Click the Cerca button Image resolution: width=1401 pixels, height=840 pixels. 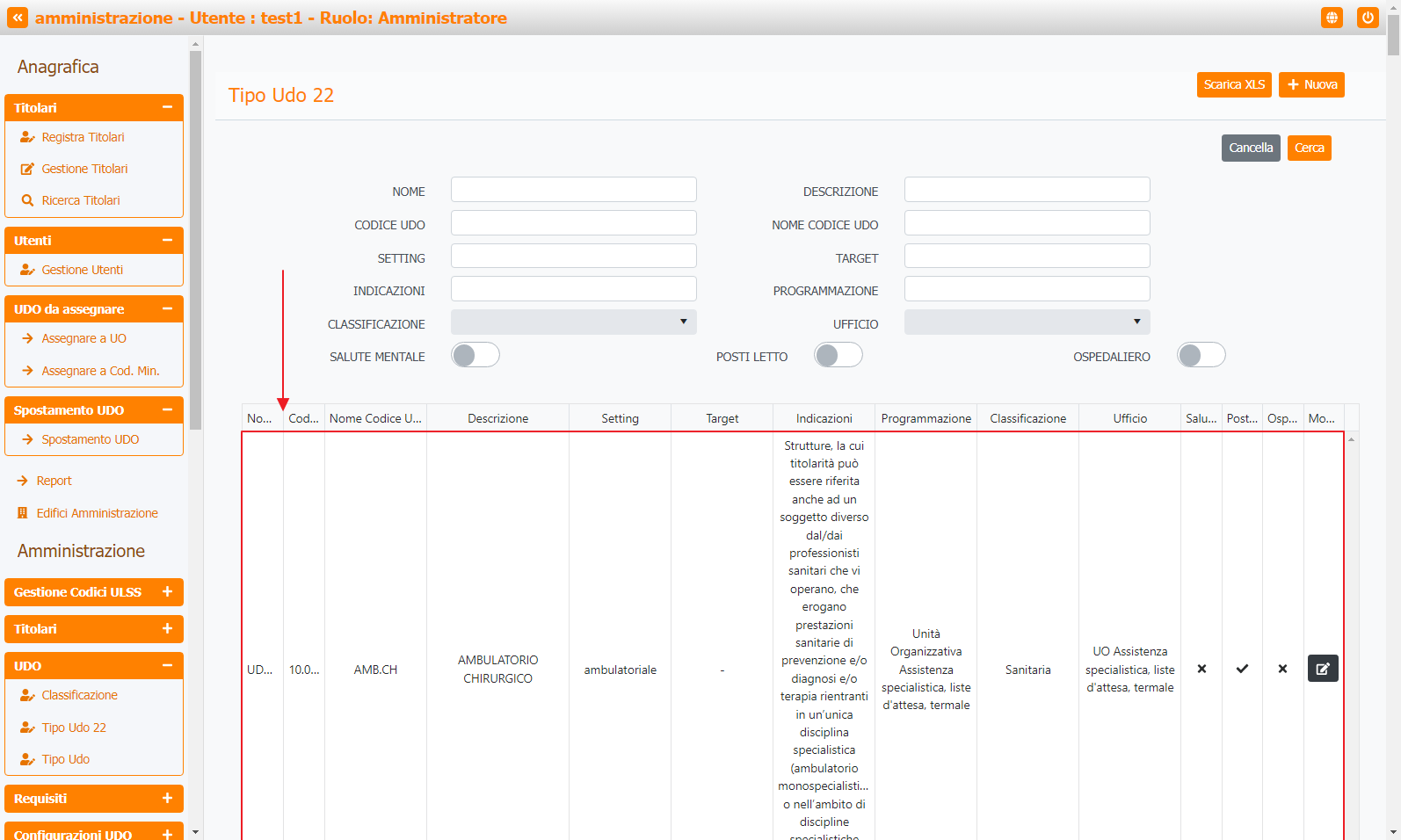pyautogui.click(x=1310, y=148)
